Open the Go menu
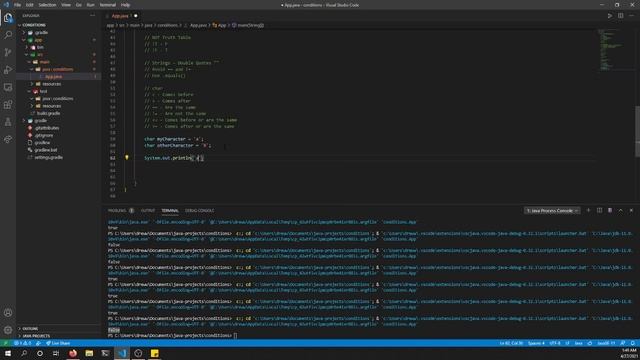 [78, 5]
